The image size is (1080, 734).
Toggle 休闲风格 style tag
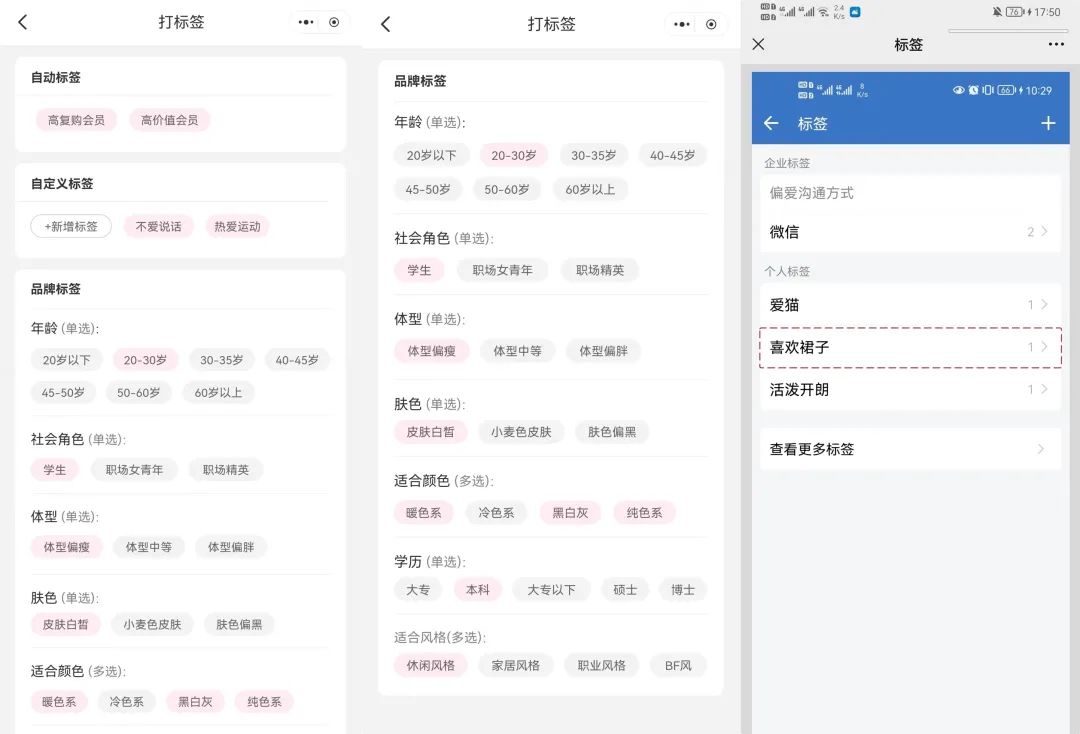coord(430,665)
